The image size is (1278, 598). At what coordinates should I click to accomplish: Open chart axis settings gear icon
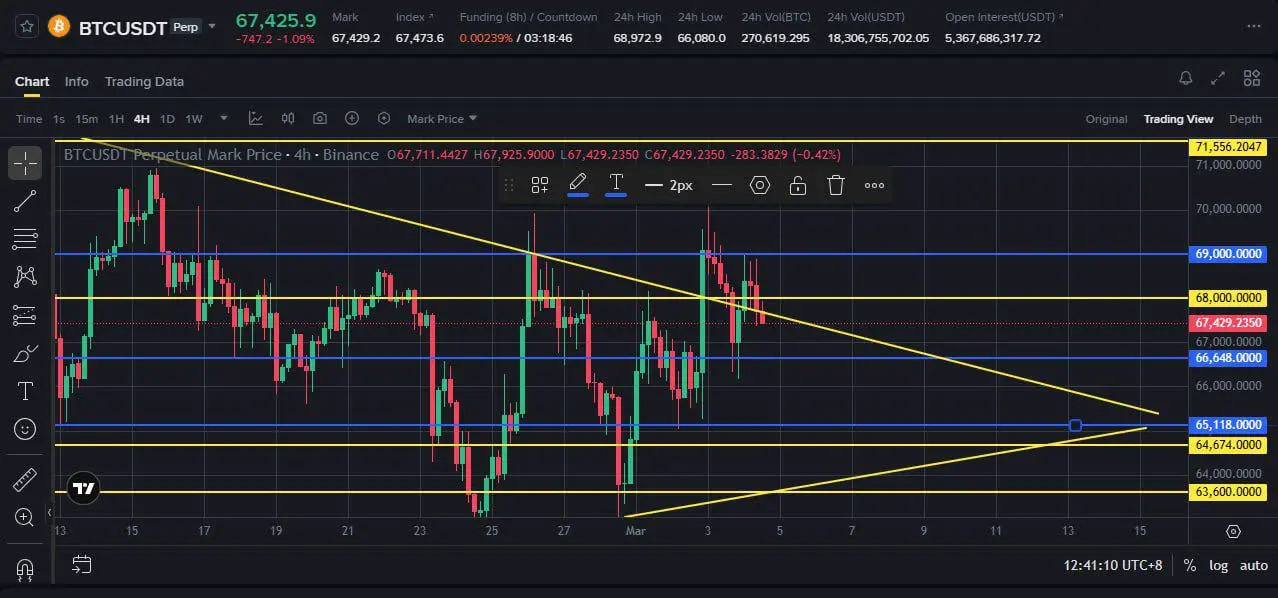pos(1234,532)
